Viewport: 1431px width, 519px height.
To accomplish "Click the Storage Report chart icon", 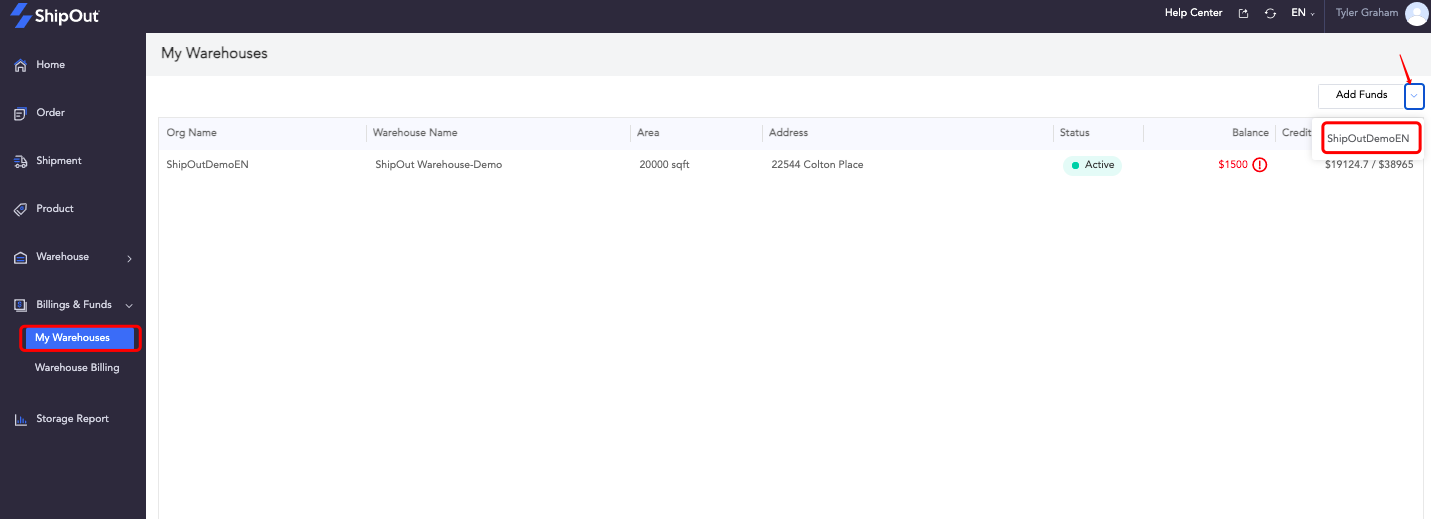I will click(20, 419).
